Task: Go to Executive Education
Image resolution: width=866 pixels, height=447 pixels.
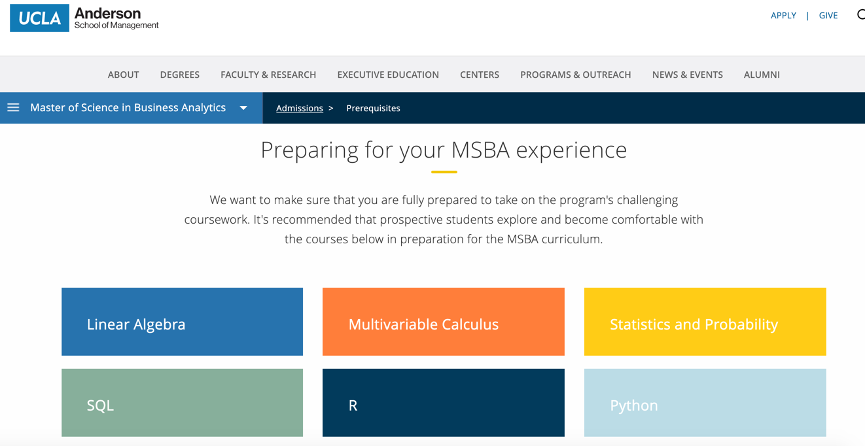Action: pos(388,75)
